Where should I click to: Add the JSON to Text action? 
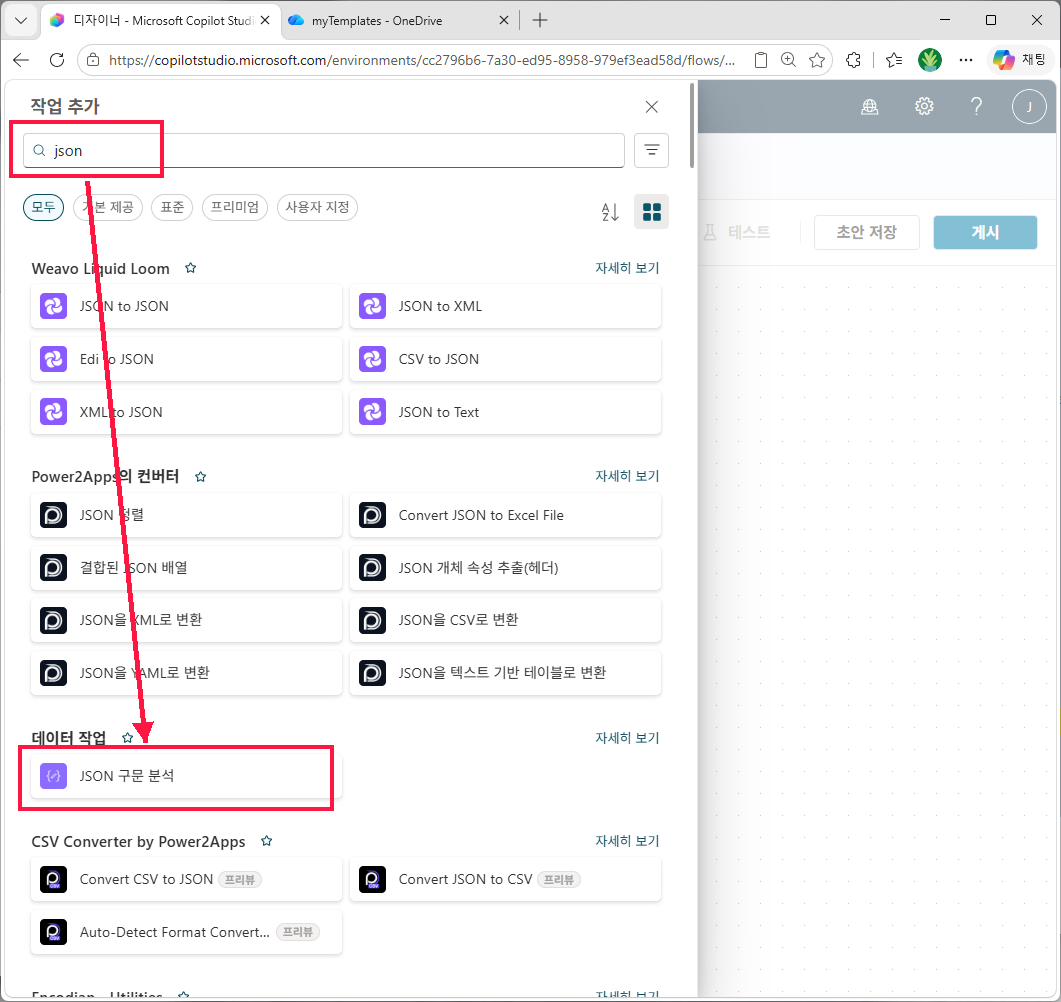pos(505,412)
